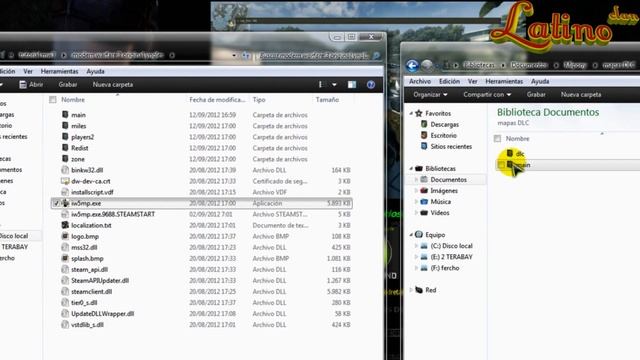Click the forward arrow in right window
640x360 pixels.
click(427, 65)
